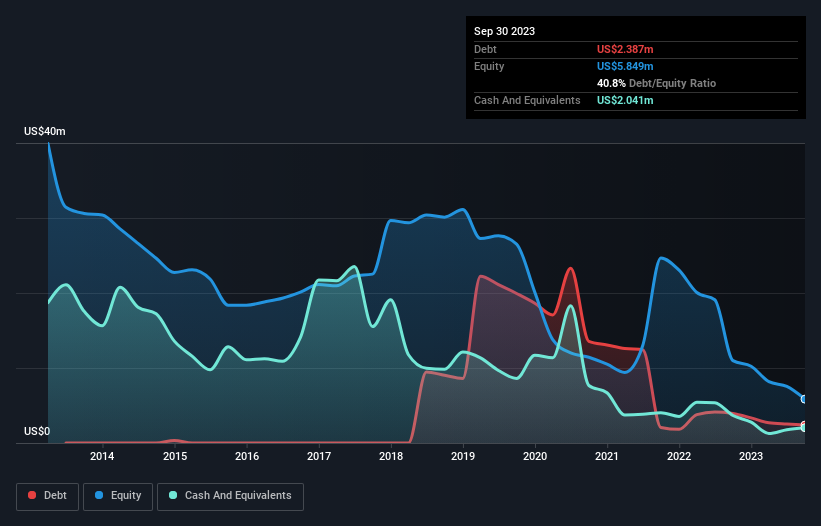Click the blue Equity legend dot
This screenshot has width=821, height=526.
(x=99, y=495)
